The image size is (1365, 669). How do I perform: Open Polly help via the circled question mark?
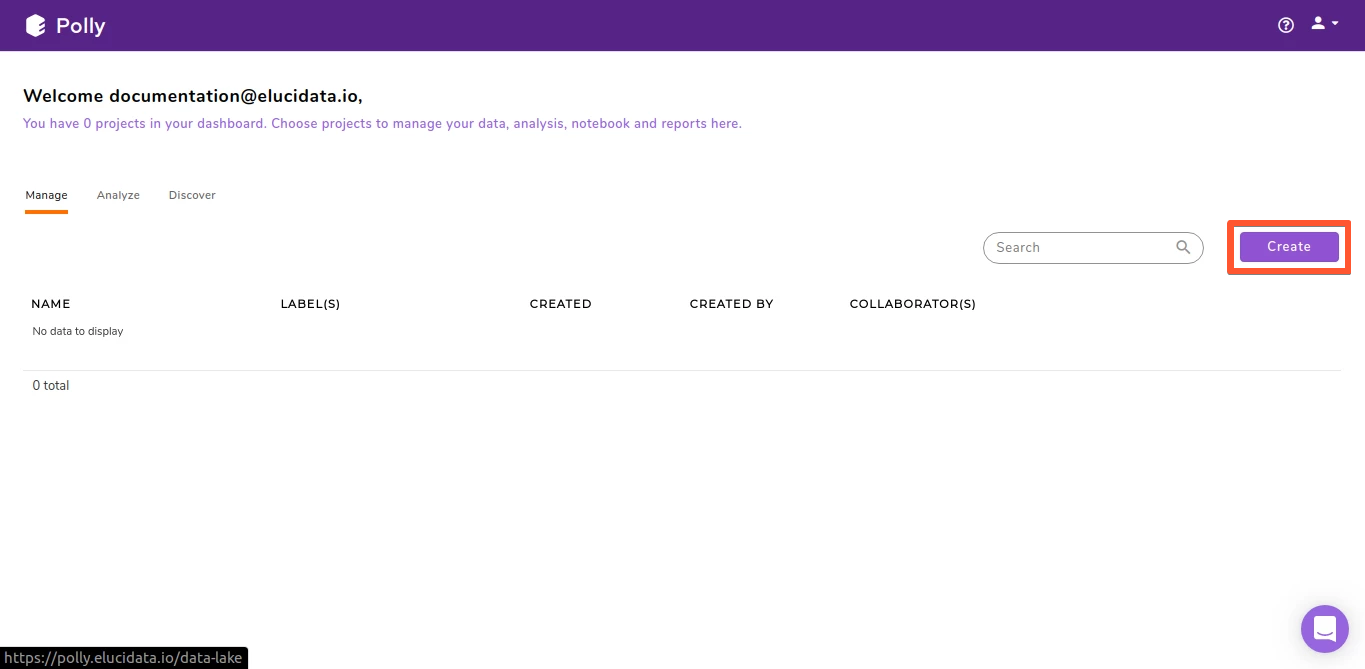tap(1285, 24)
